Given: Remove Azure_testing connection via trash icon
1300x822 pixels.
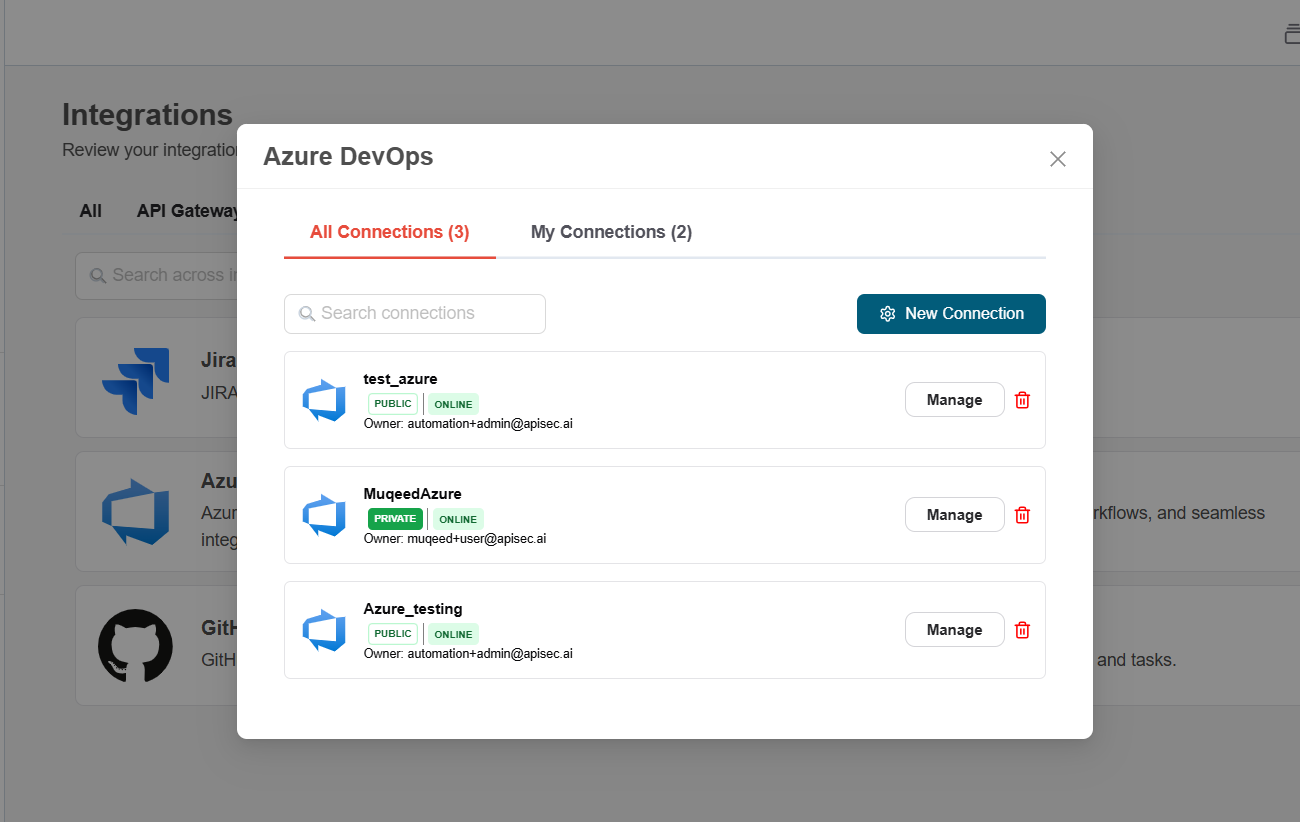Looking at the screenshot, I should tap(1022, 630).
